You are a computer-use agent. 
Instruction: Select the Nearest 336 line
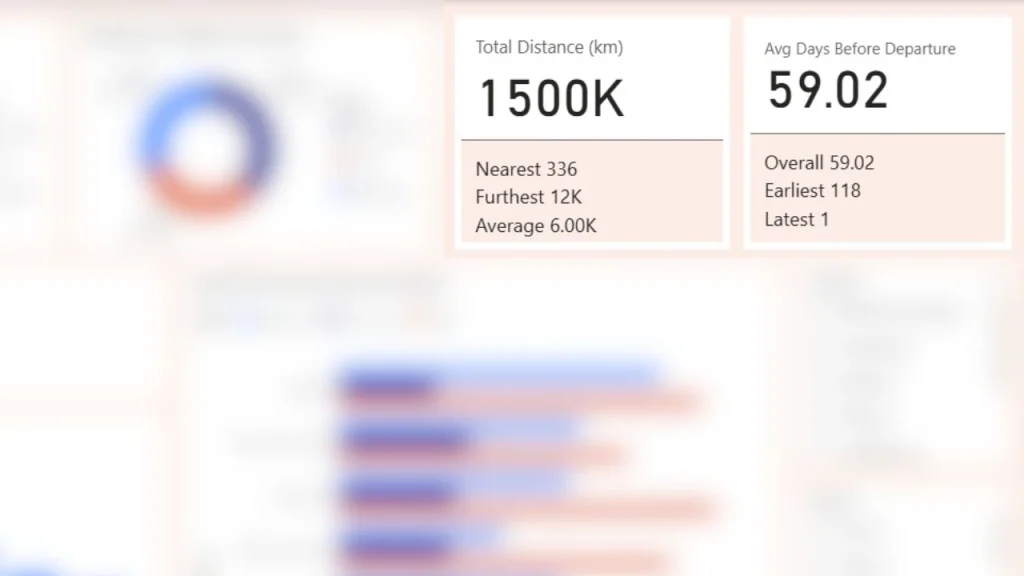[526, 169]
